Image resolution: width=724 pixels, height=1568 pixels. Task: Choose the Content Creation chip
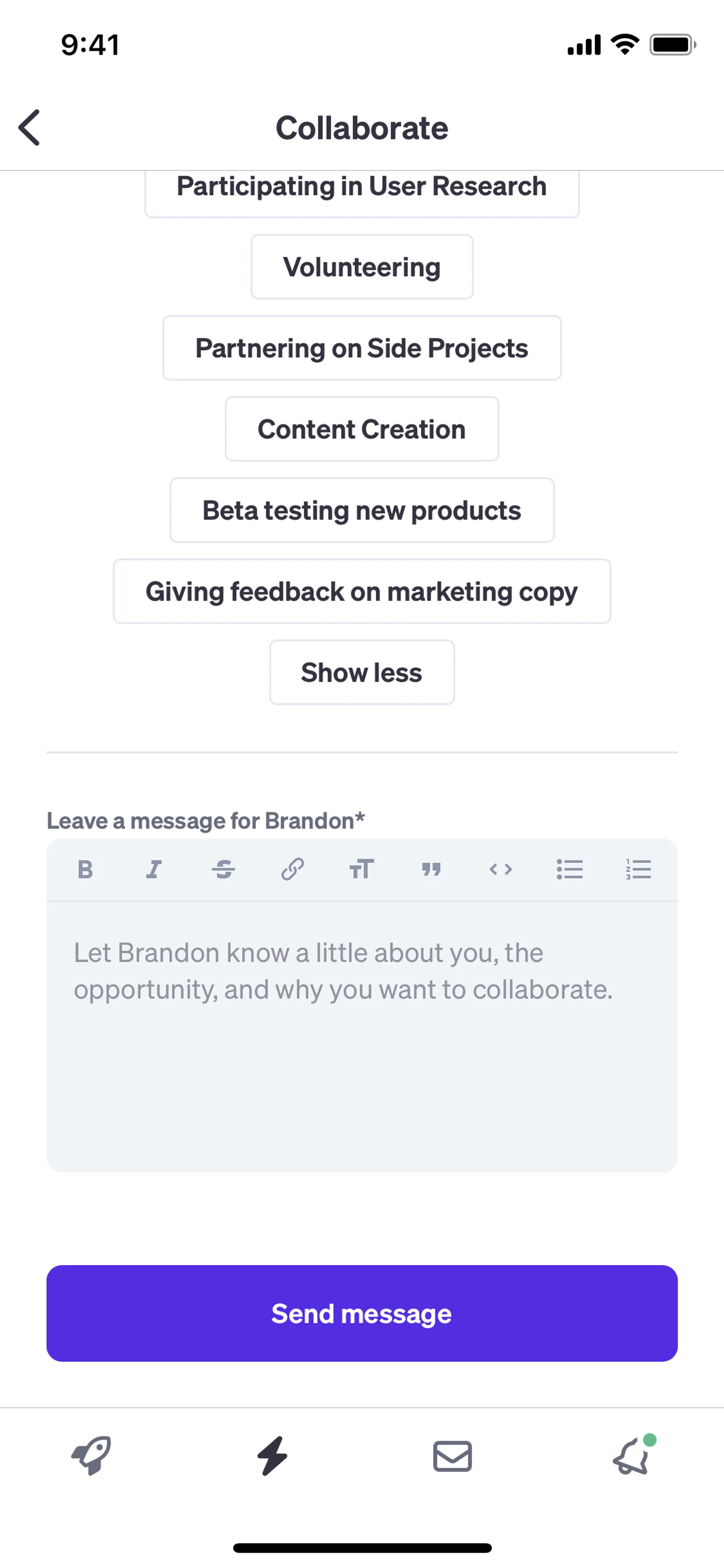[x=362, y=429]
